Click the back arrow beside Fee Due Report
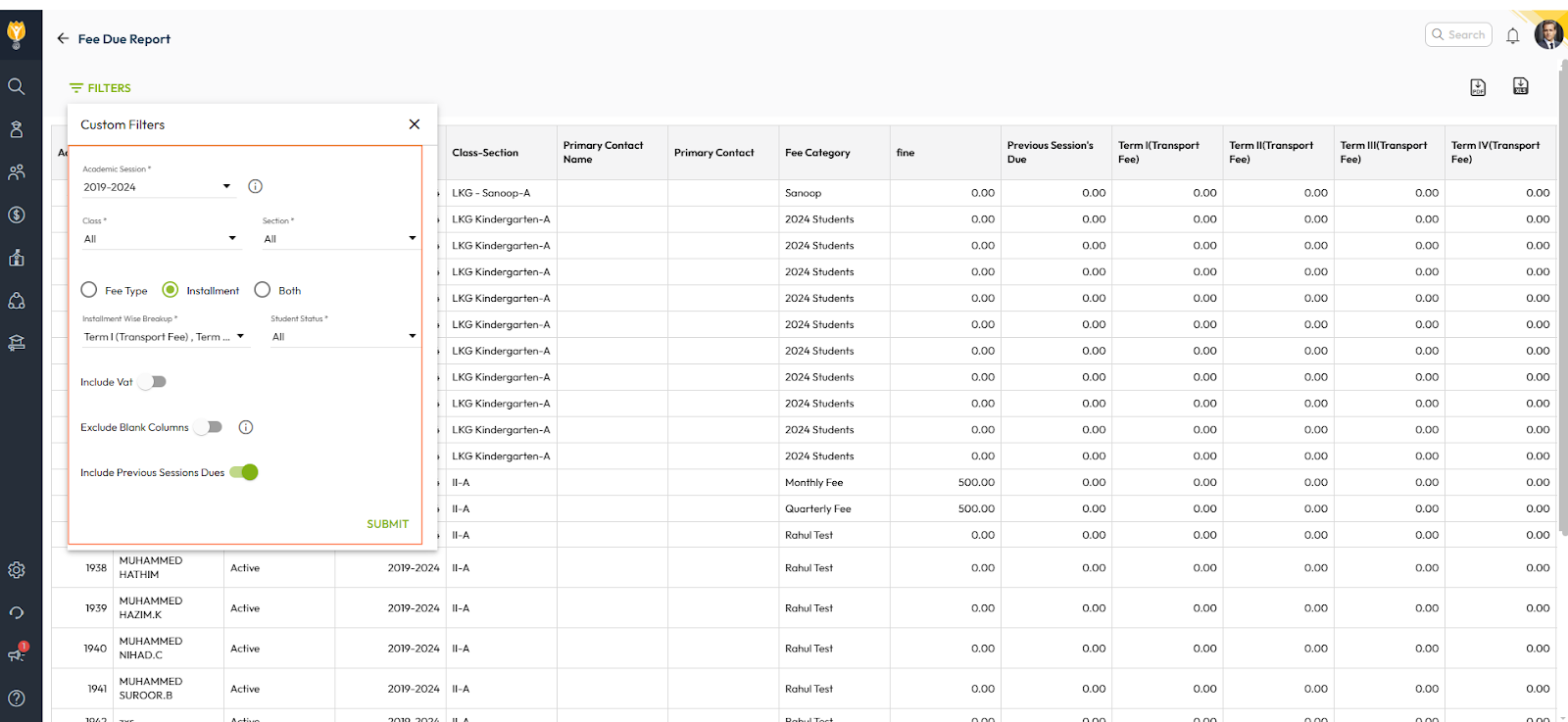The width and height of the screenshot is (1568, 722). [63, 38]
